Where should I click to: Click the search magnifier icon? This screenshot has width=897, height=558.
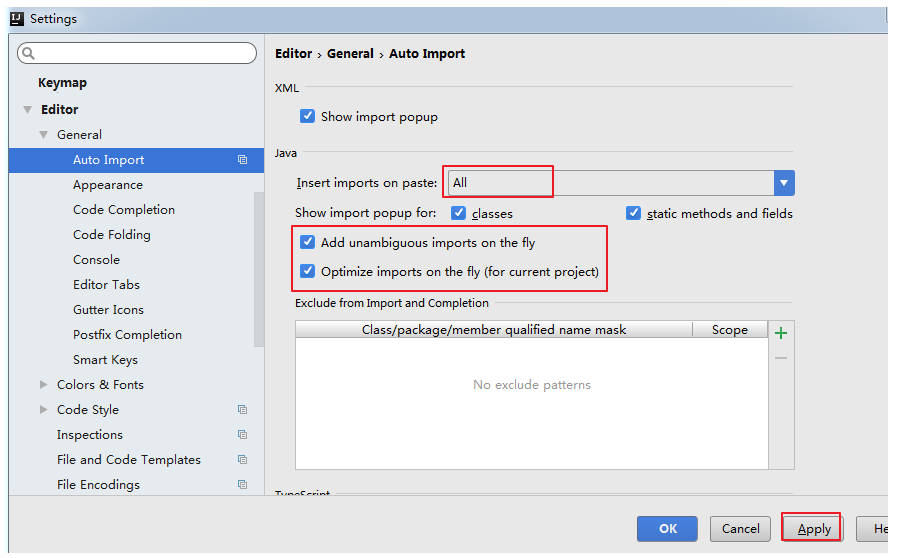coord(28,54)
